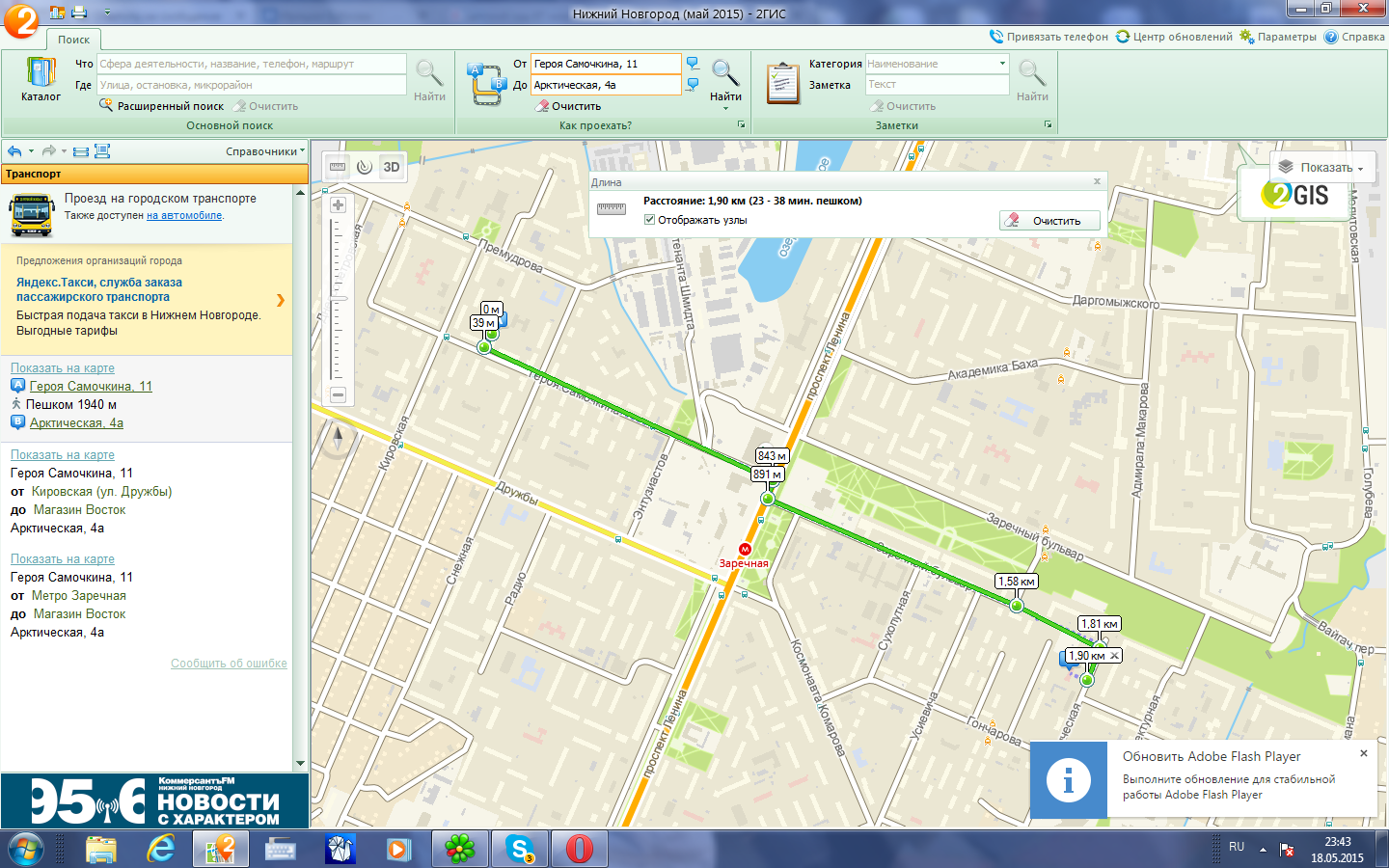Close the Длина ruler panel
The height and width of the screenshot is (868, 1389).
[1097, 181]
